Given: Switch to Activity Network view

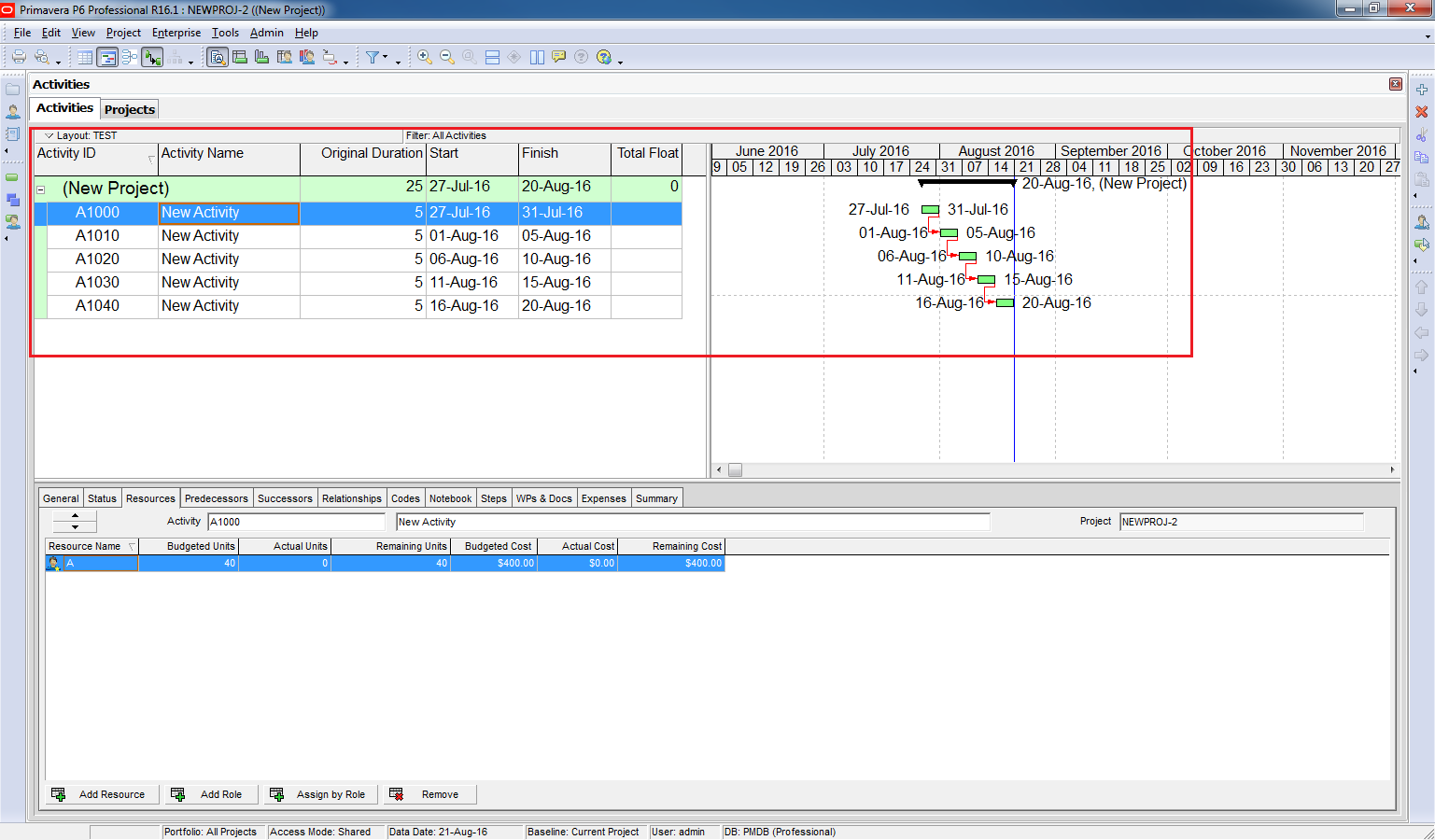Looking at the screenshot, I should coord(130,57).
